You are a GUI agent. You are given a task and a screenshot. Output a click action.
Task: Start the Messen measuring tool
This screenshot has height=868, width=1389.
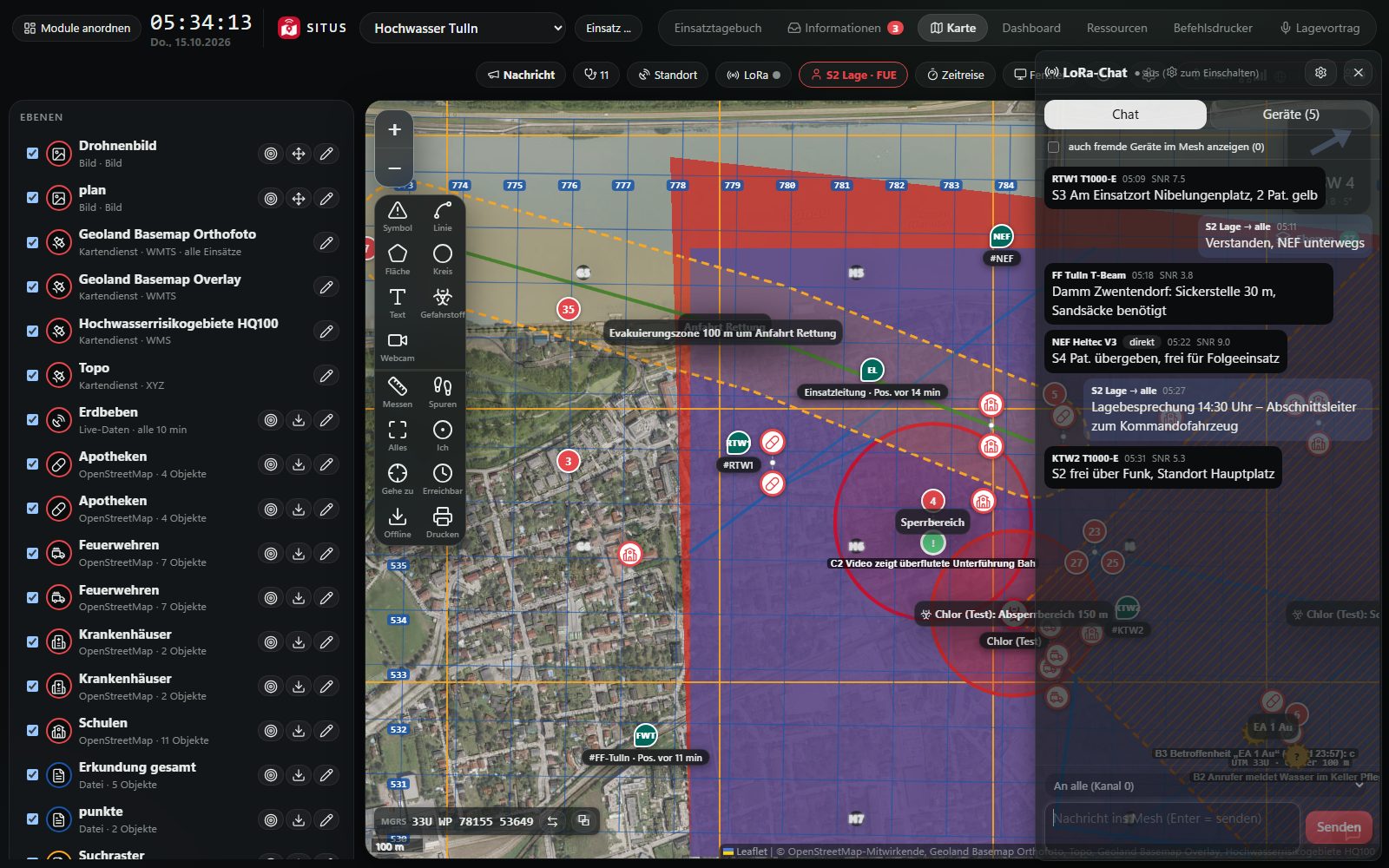click(x=398, y=392)
